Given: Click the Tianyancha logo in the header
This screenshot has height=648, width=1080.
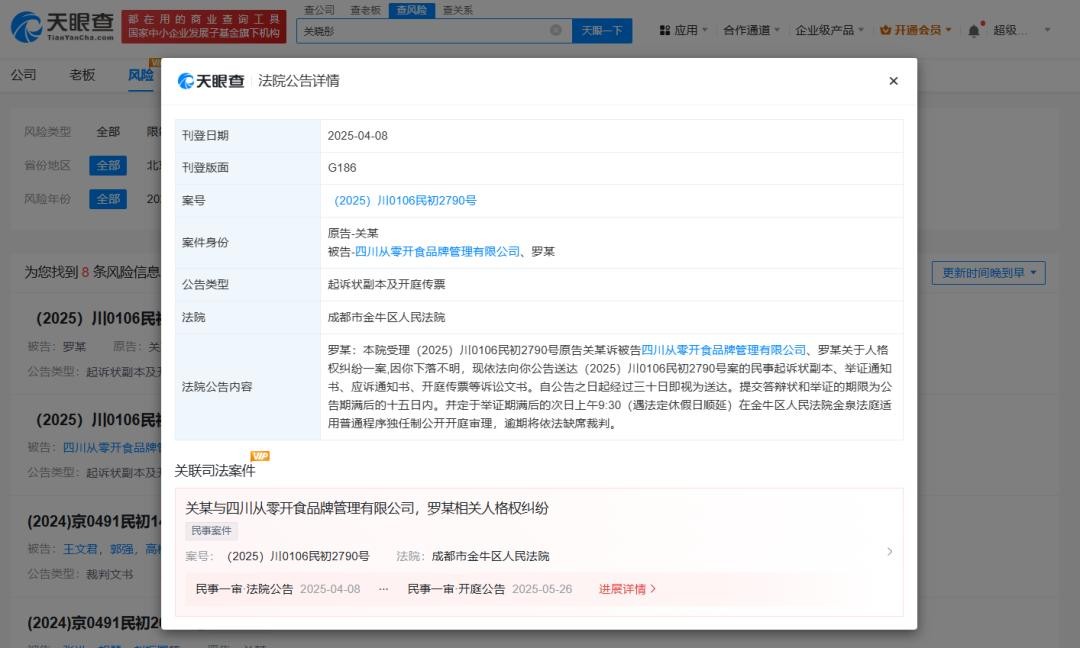Looking at the screenshot, I should pos(62,27).
